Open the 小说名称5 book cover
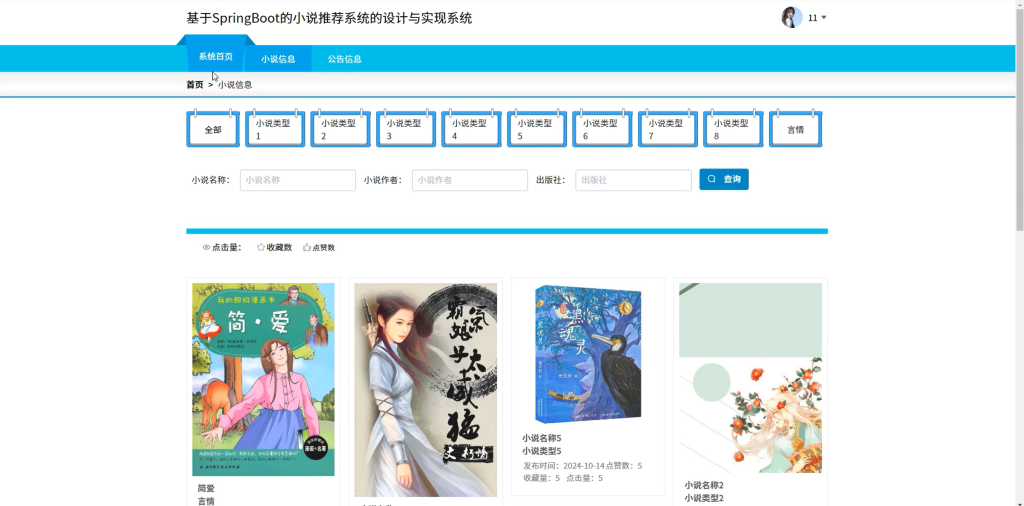This screenshot has width=1024, height=506. (588, 353)
